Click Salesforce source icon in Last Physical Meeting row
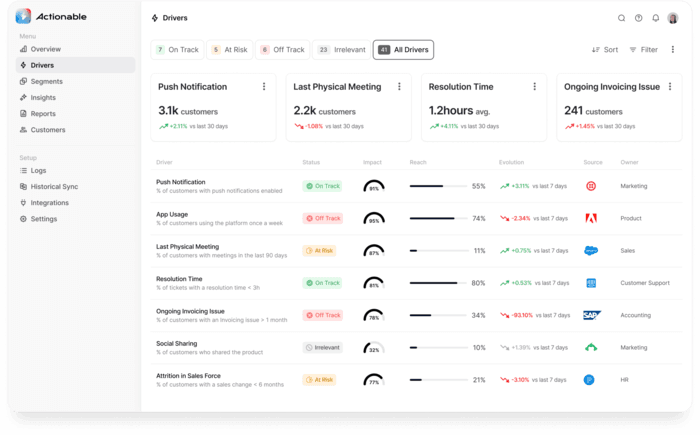 click(x=591, y=251)
